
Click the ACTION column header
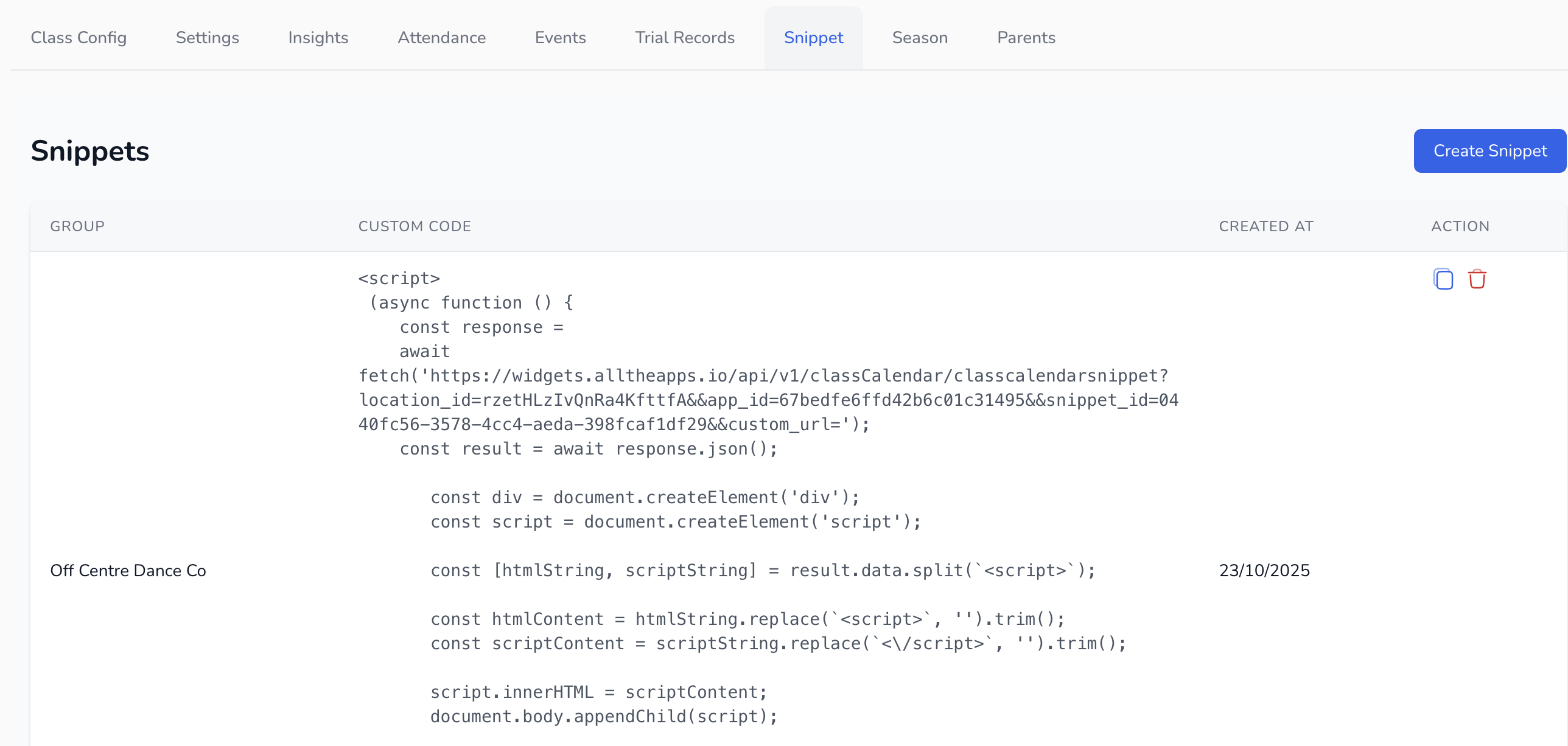1460,226
